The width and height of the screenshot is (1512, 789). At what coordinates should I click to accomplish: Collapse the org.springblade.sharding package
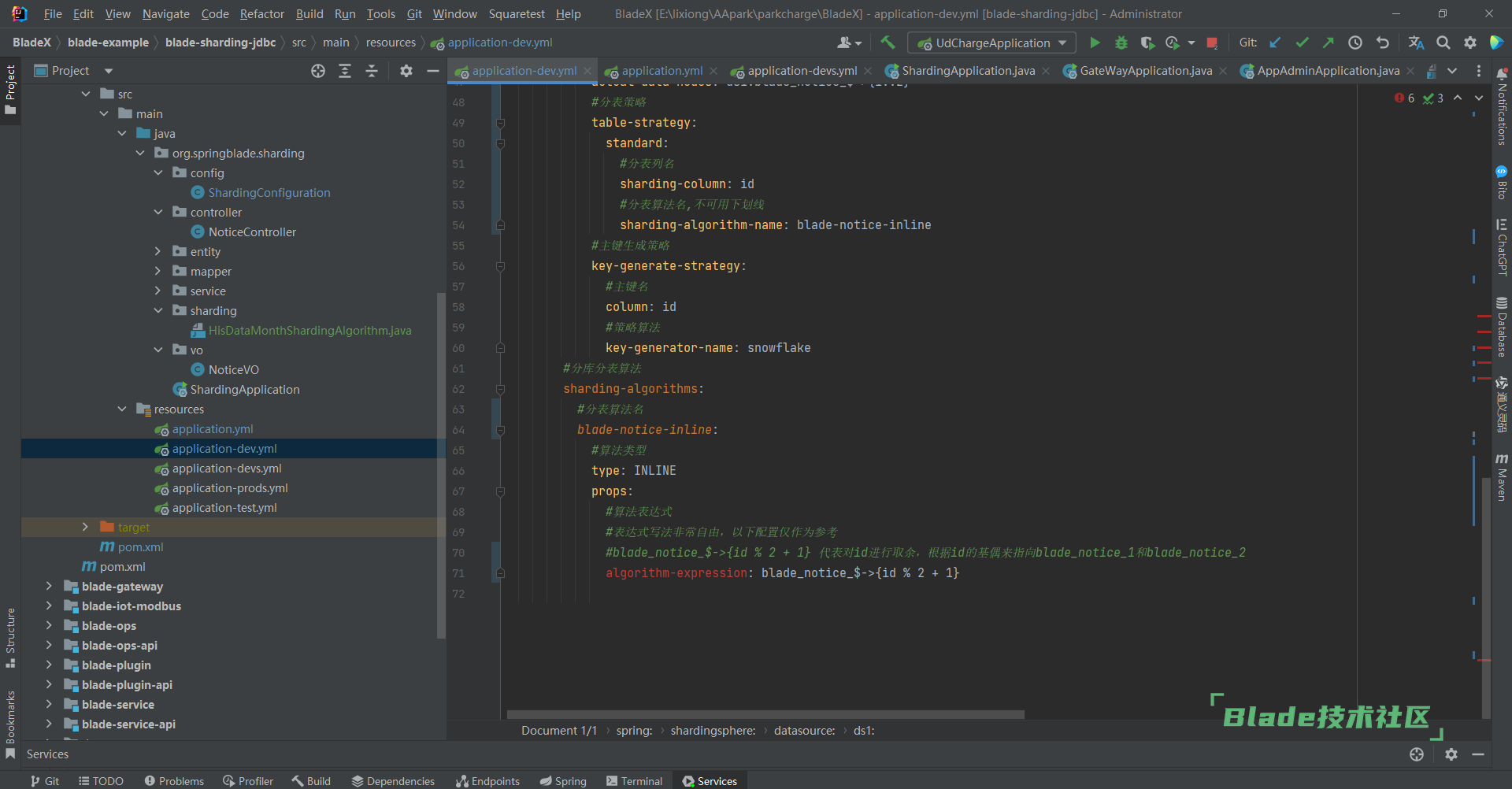[x=140, y=153]
